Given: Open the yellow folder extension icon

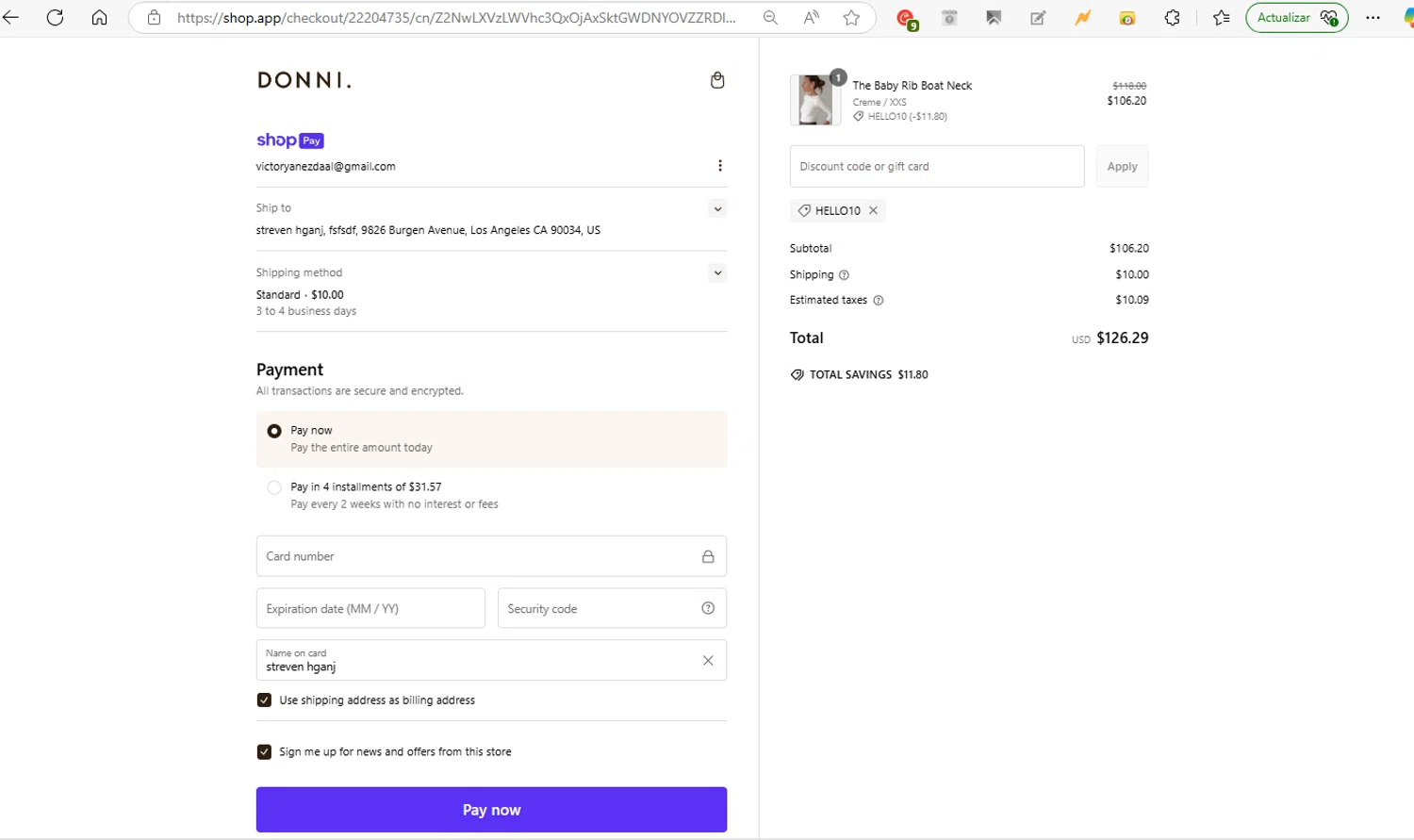Looking at the screenshot, I should 1127,18.
